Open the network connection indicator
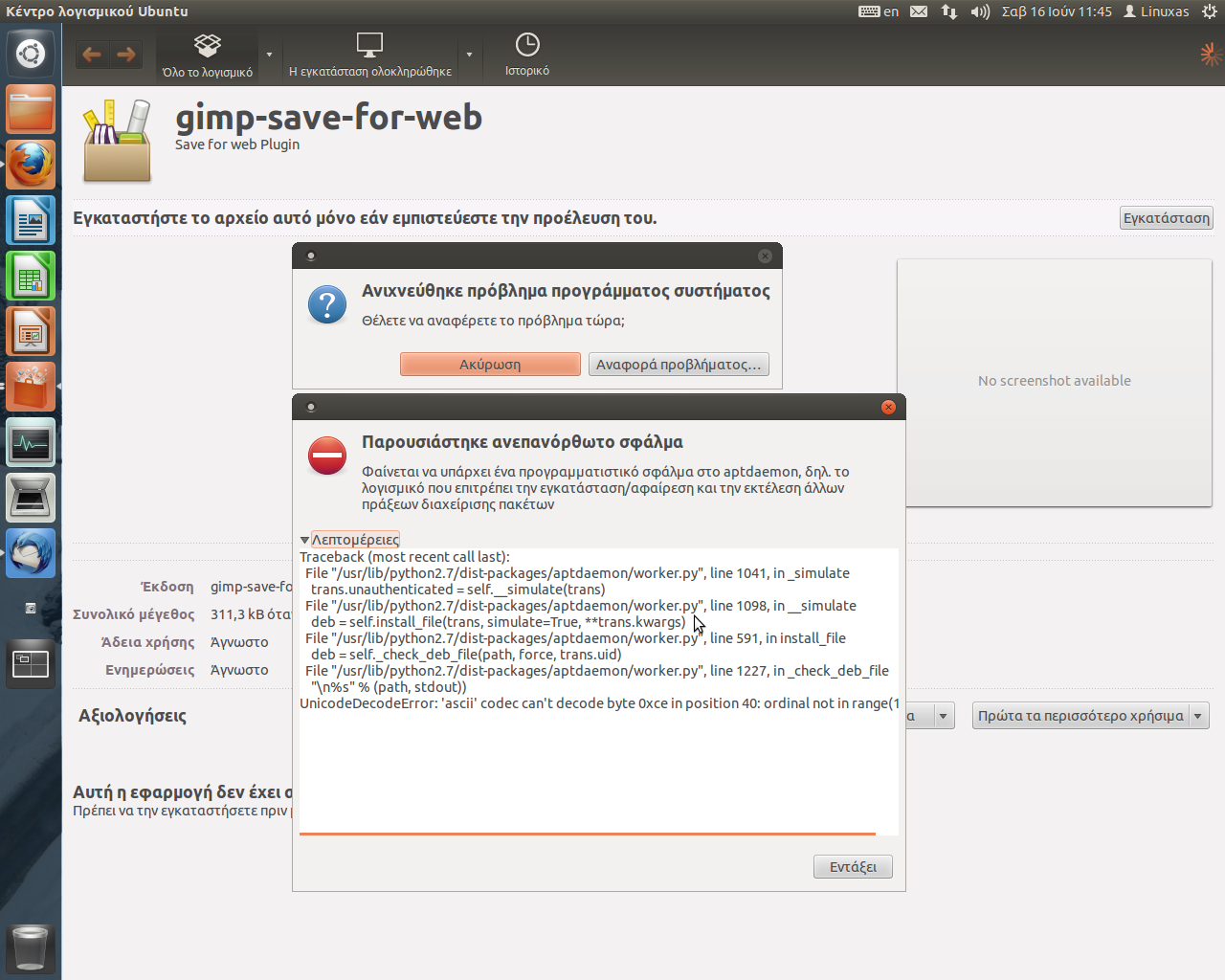The height and width of the screenshot is (980, 1225). [949, 11]
